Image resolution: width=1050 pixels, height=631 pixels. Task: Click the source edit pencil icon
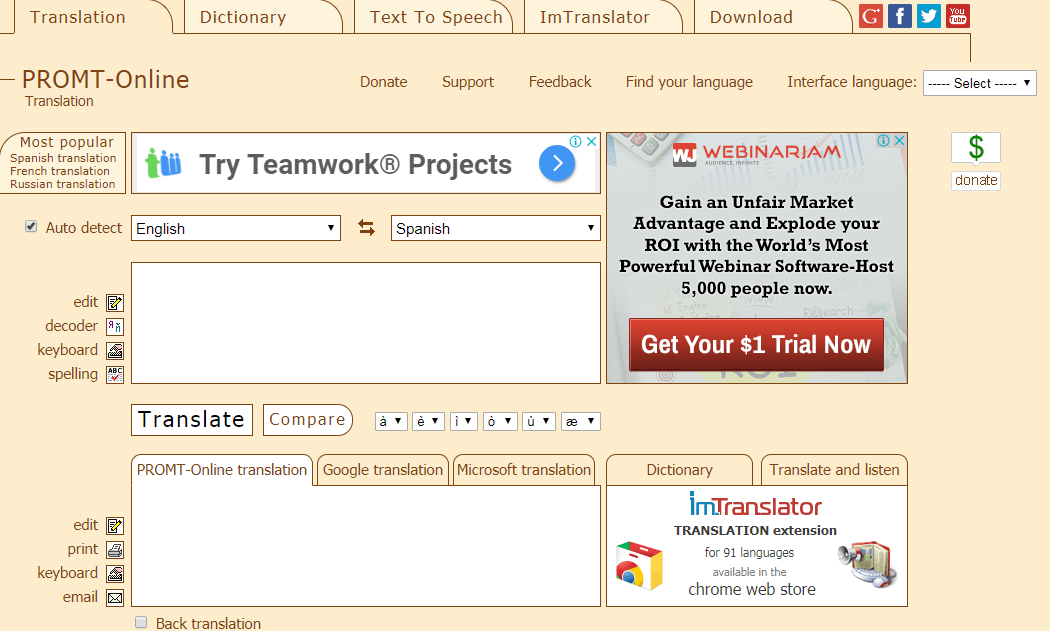(x=115, y=303)
